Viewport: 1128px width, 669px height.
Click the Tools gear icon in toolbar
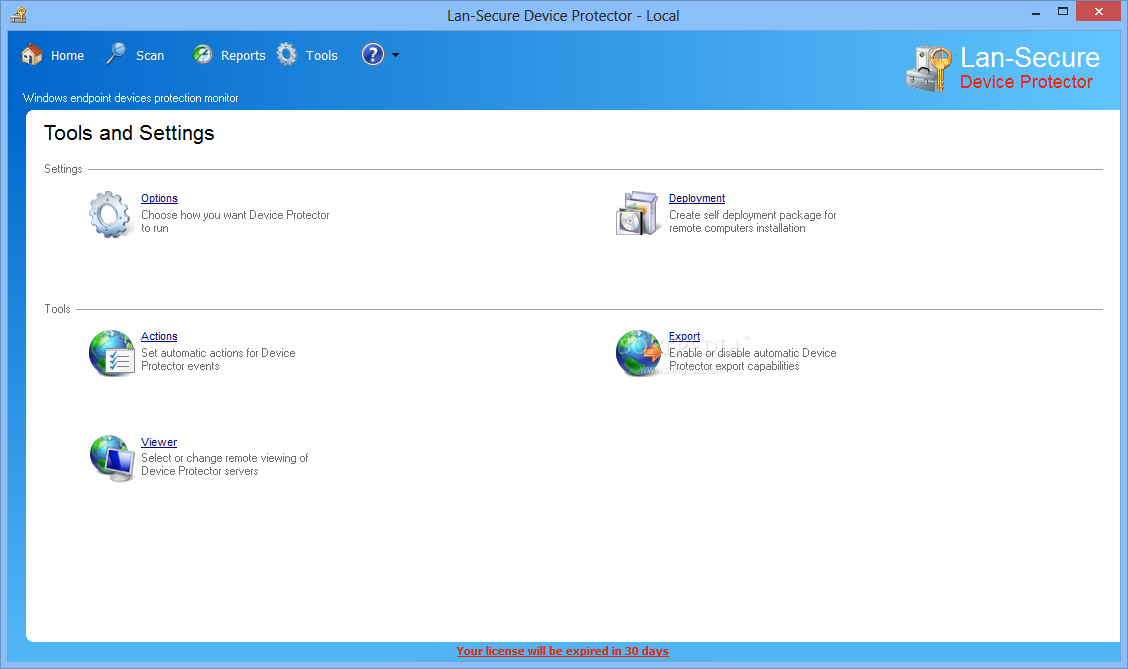287,55
